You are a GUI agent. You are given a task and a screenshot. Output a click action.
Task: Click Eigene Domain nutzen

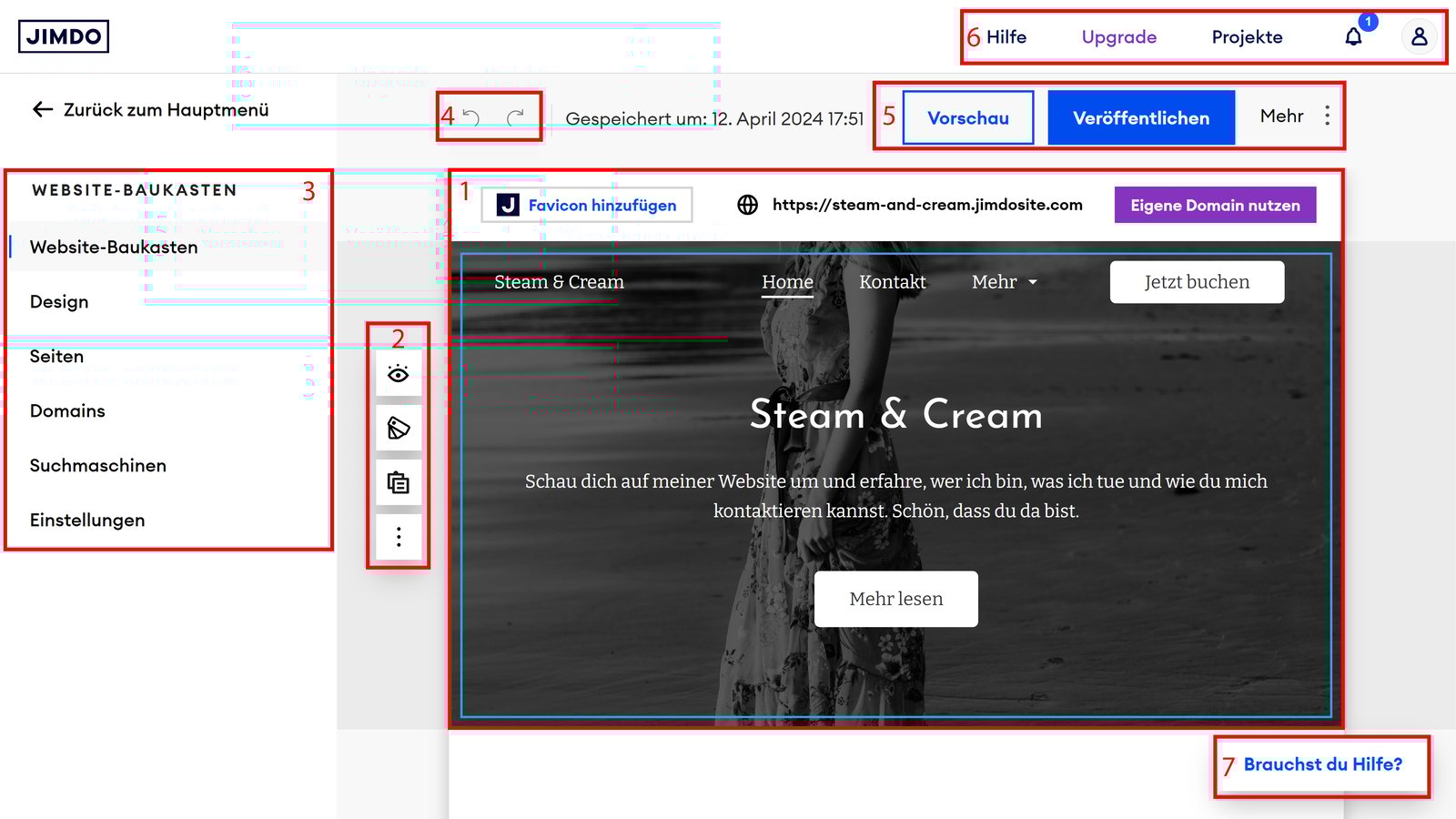(1214, 205)
